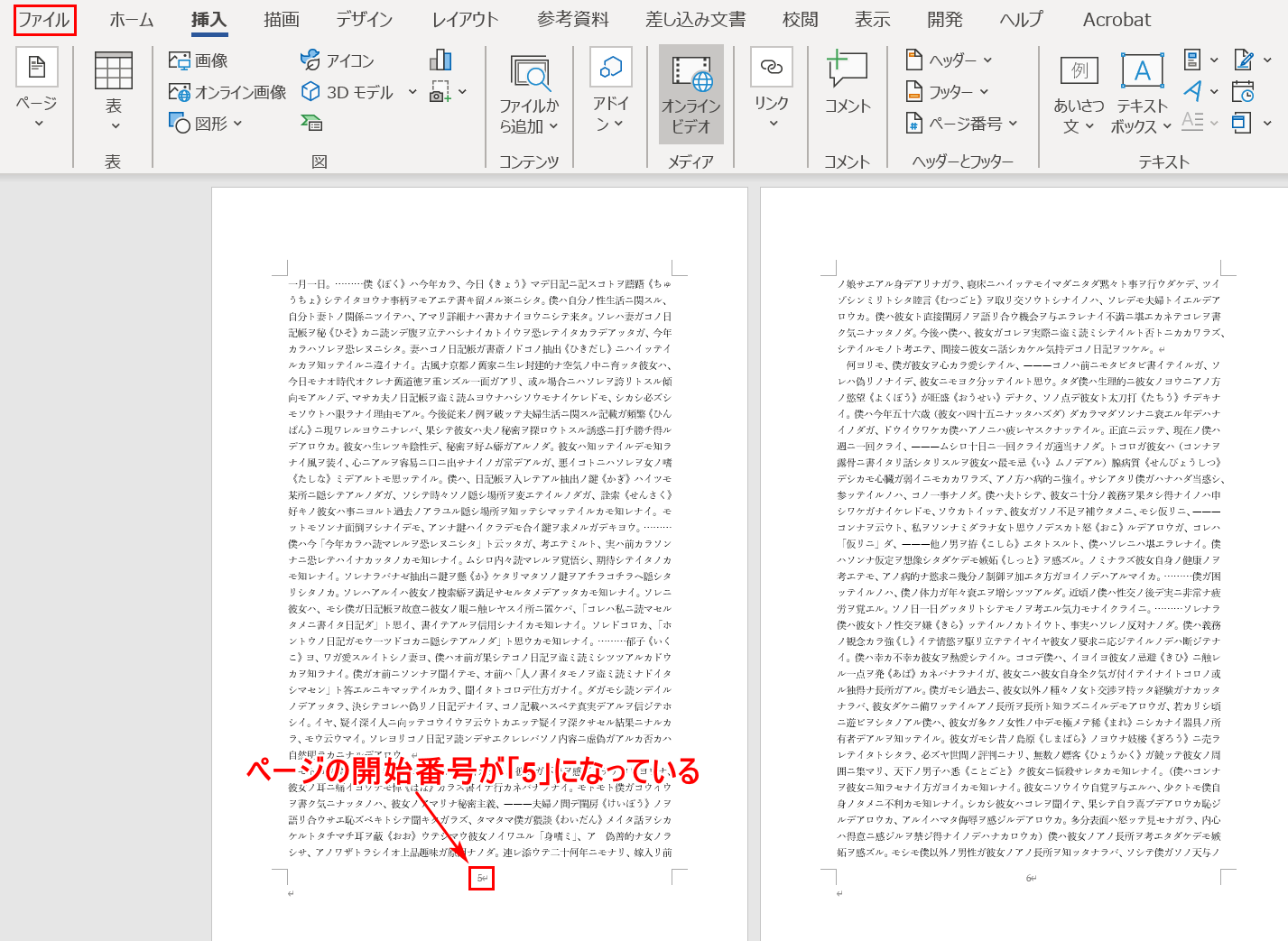Click the あいさつ文 icon
This screenshot has width=1288, height=941.
(1080, 70)
